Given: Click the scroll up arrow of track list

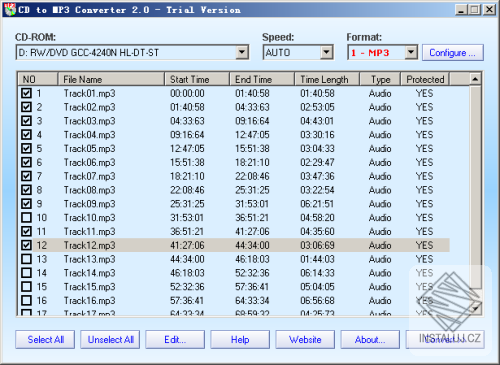Looking at the screenshot, I should pos(475,79).
